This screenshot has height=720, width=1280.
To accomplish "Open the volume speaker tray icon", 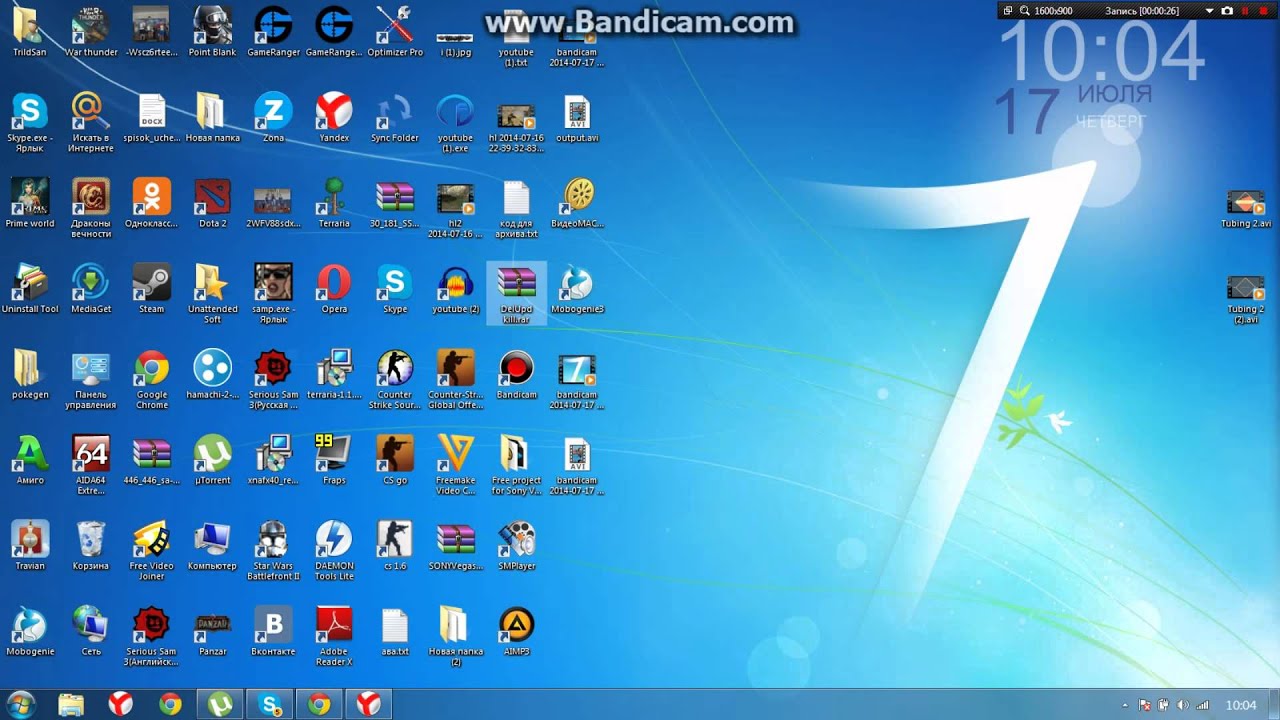I will pos(1183,705).
